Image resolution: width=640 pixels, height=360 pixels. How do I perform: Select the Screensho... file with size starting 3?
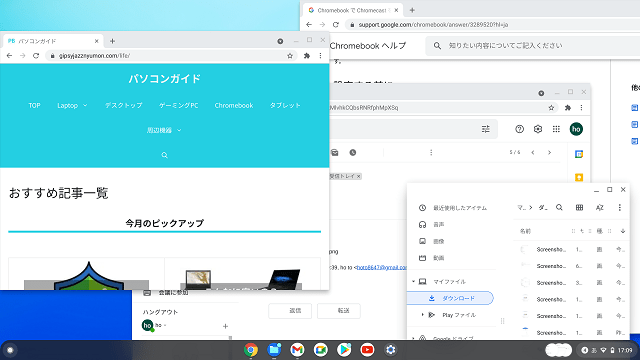(571, 283)
